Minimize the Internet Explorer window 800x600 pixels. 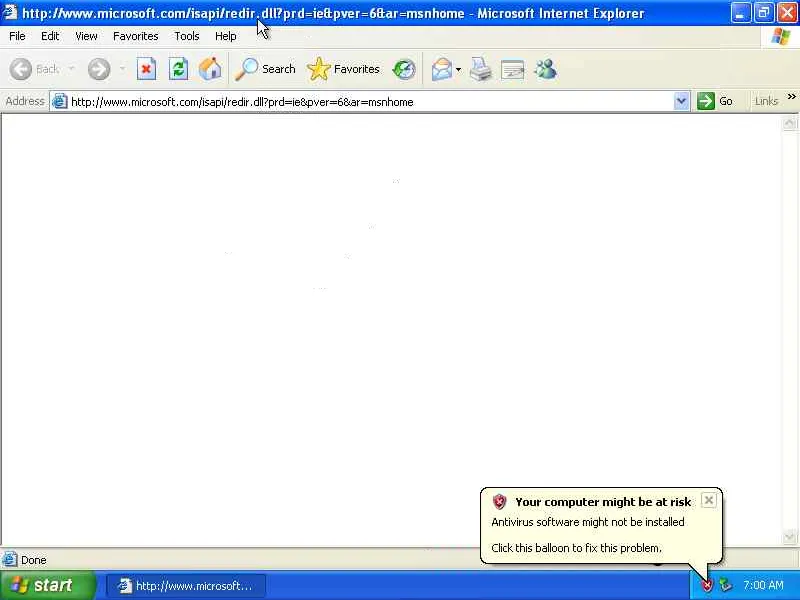(x=741, y=13)
